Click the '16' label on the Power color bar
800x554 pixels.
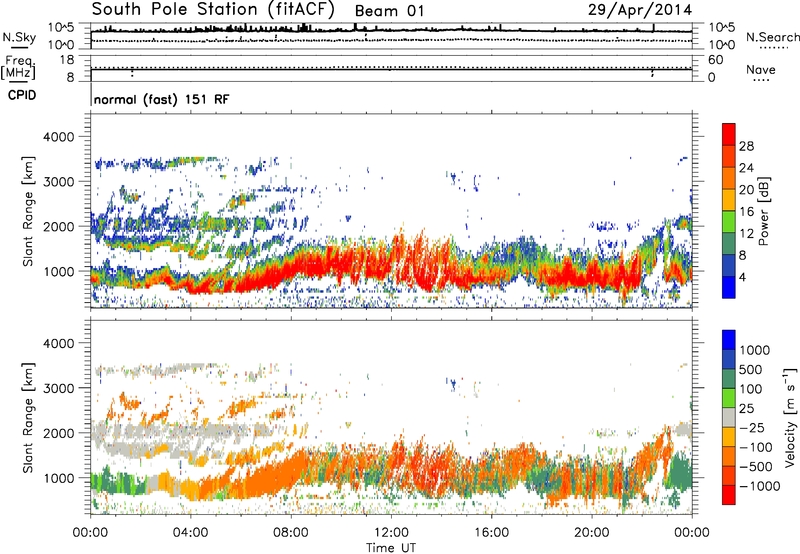pos(746,212)
